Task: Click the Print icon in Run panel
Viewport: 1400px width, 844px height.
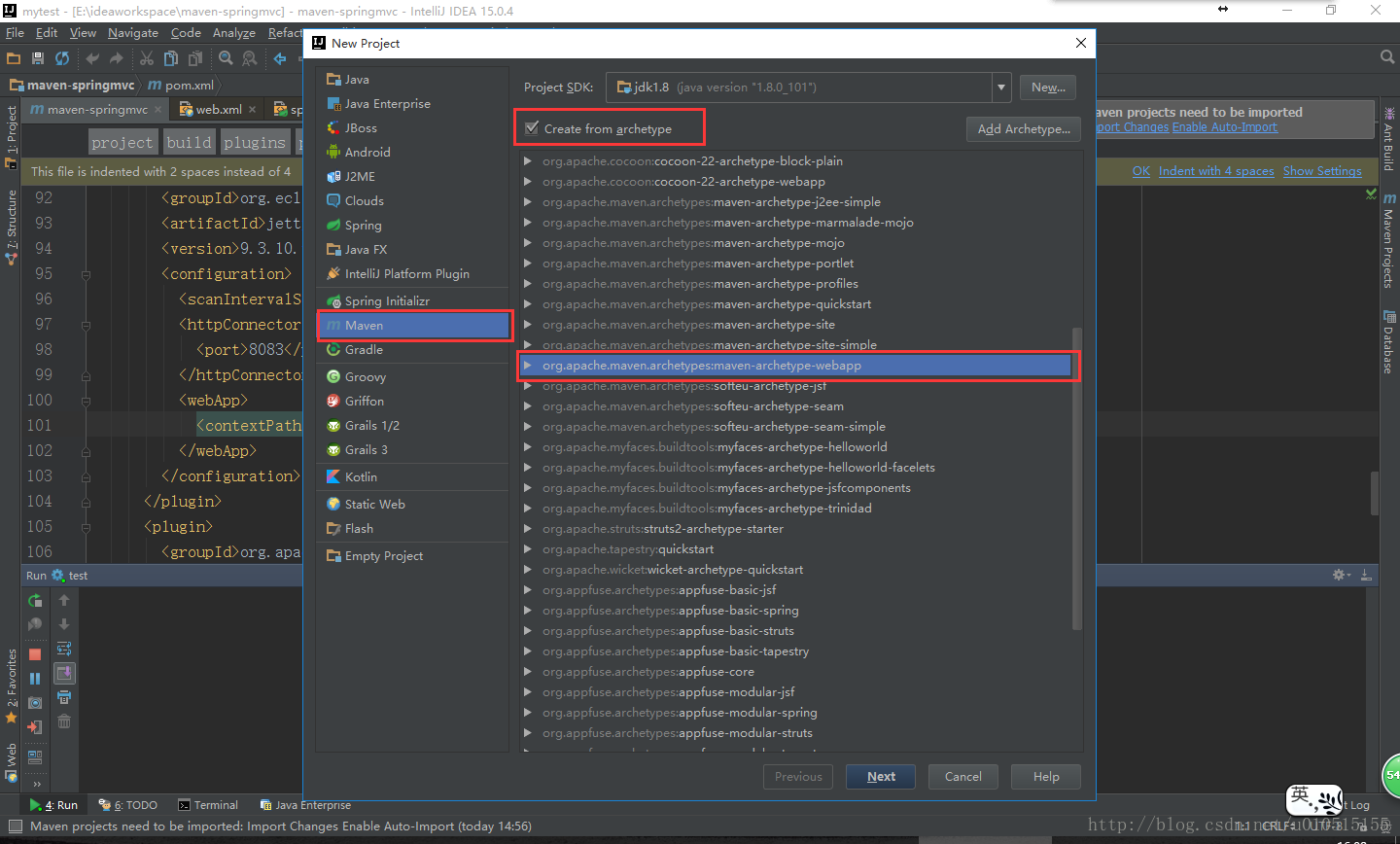Action: pos(64,697)
